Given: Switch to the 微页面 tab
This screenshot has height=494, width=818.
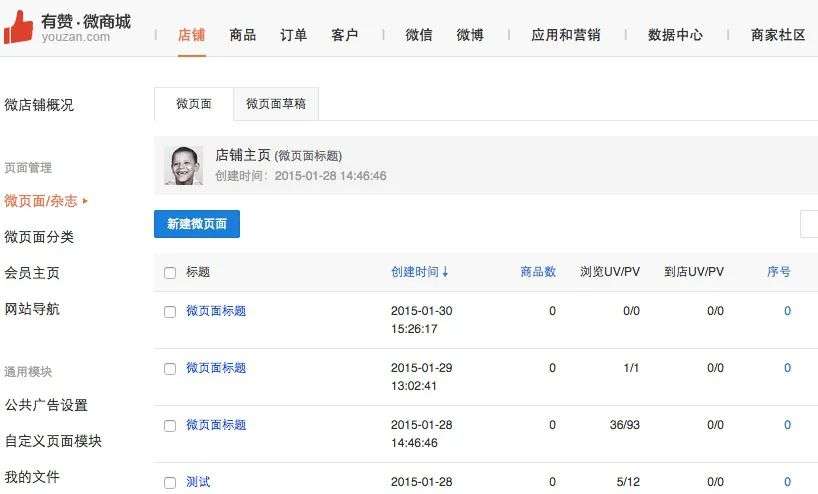Looking at the screenshot, I should (194, 104).
